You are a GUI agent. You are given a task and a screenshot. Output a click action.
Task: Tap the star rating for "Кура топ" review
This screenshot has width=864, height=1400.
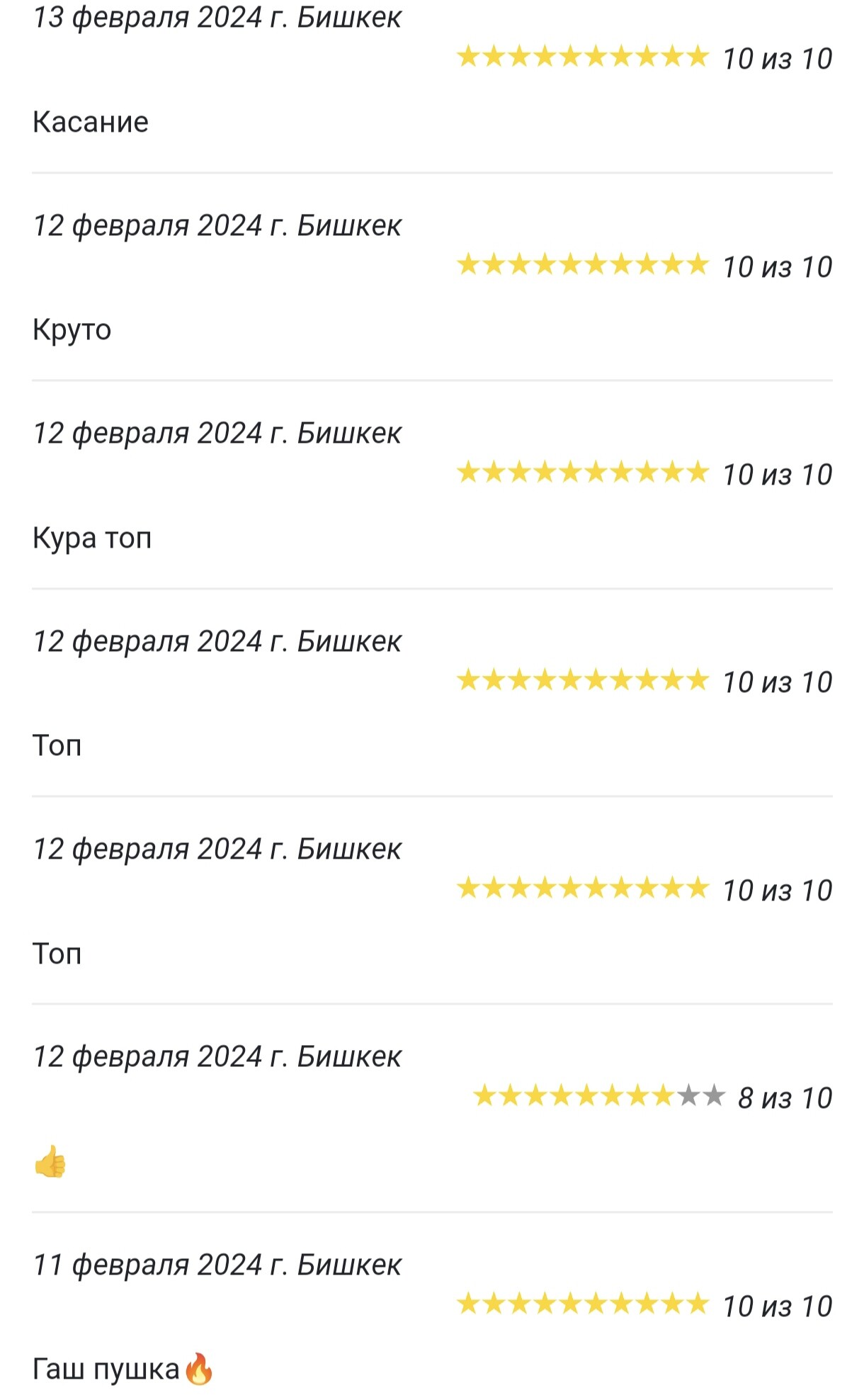(582, 472)
